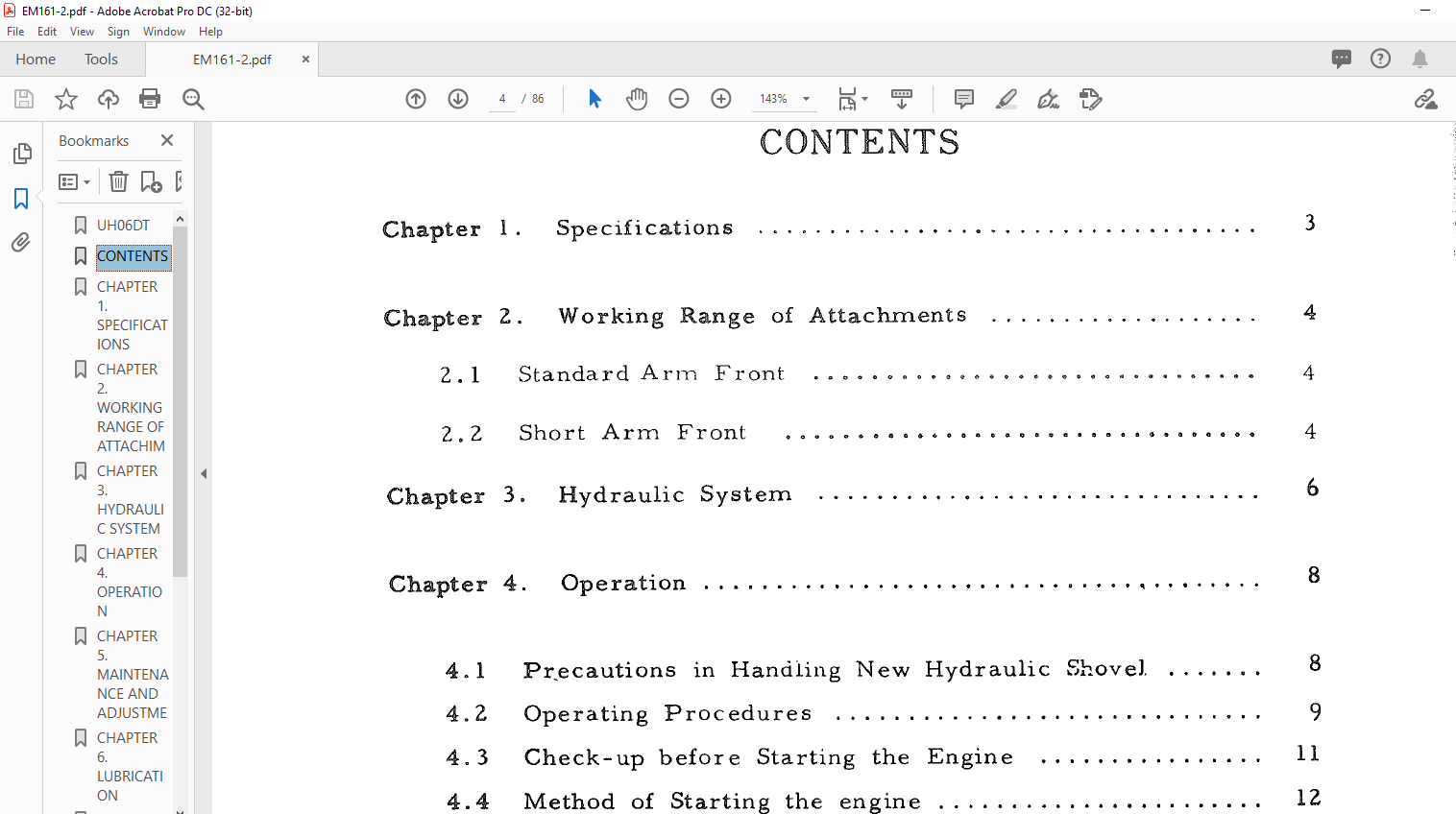The height and width of the screenshot is (814, 1456).
Task: Open the help question mark icon
Action: coord(1380,59)
